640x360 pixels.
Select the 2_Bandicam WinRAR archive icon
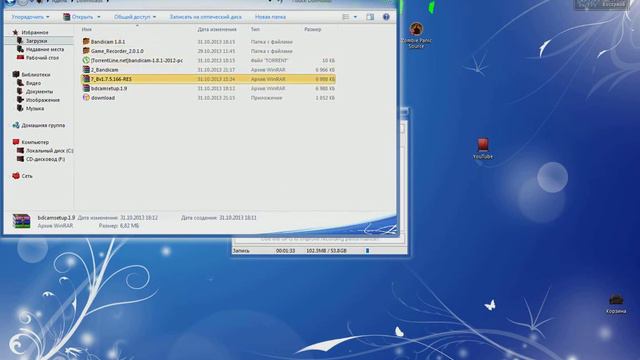coord(86,69)
